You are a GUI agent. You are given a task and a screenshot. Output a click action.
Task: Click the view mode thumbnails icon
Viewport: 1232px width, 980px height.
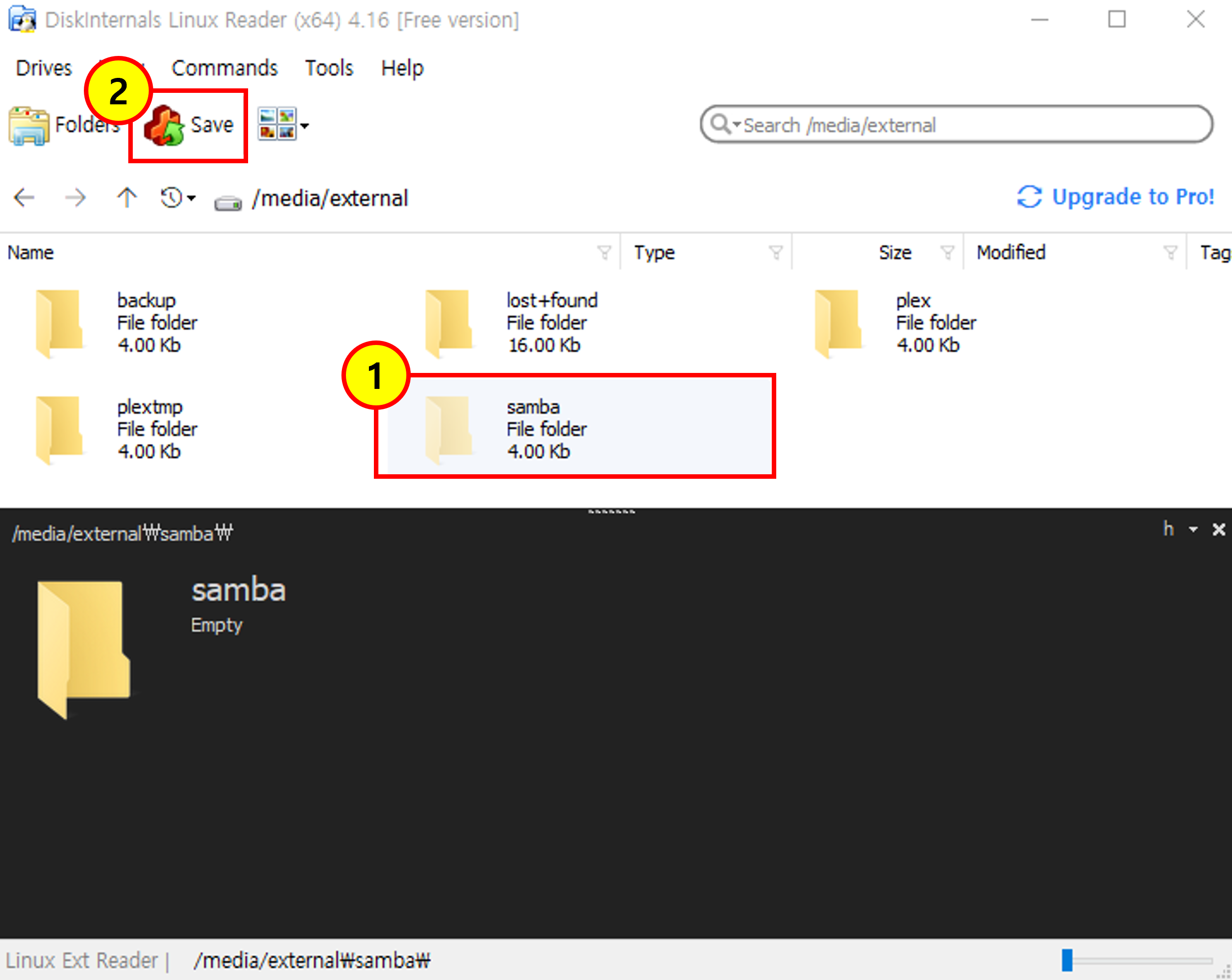coord(277,124)
